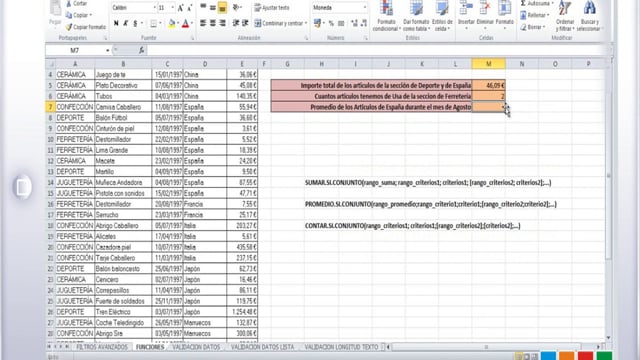The height and width of the screenshot is (360, 640).
Task: Open VALIDACION DATOS LISTA sheet tab
Action: (262, 347)
